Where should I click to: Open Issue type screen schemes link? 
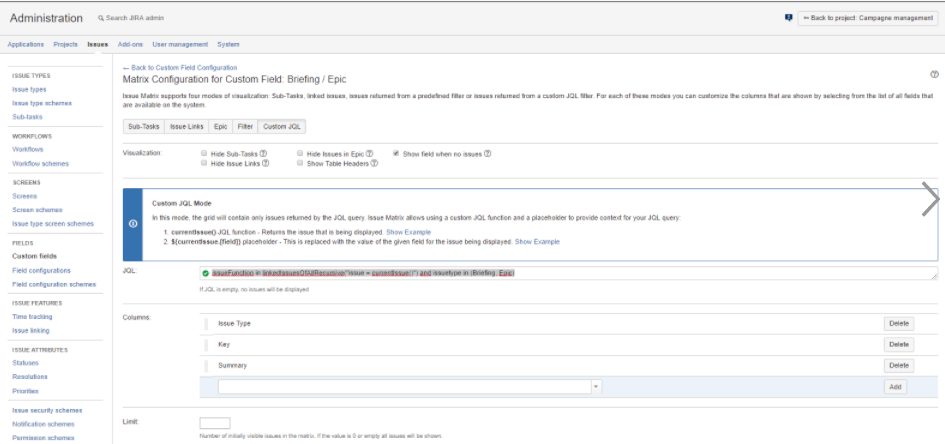coord(53,224)
